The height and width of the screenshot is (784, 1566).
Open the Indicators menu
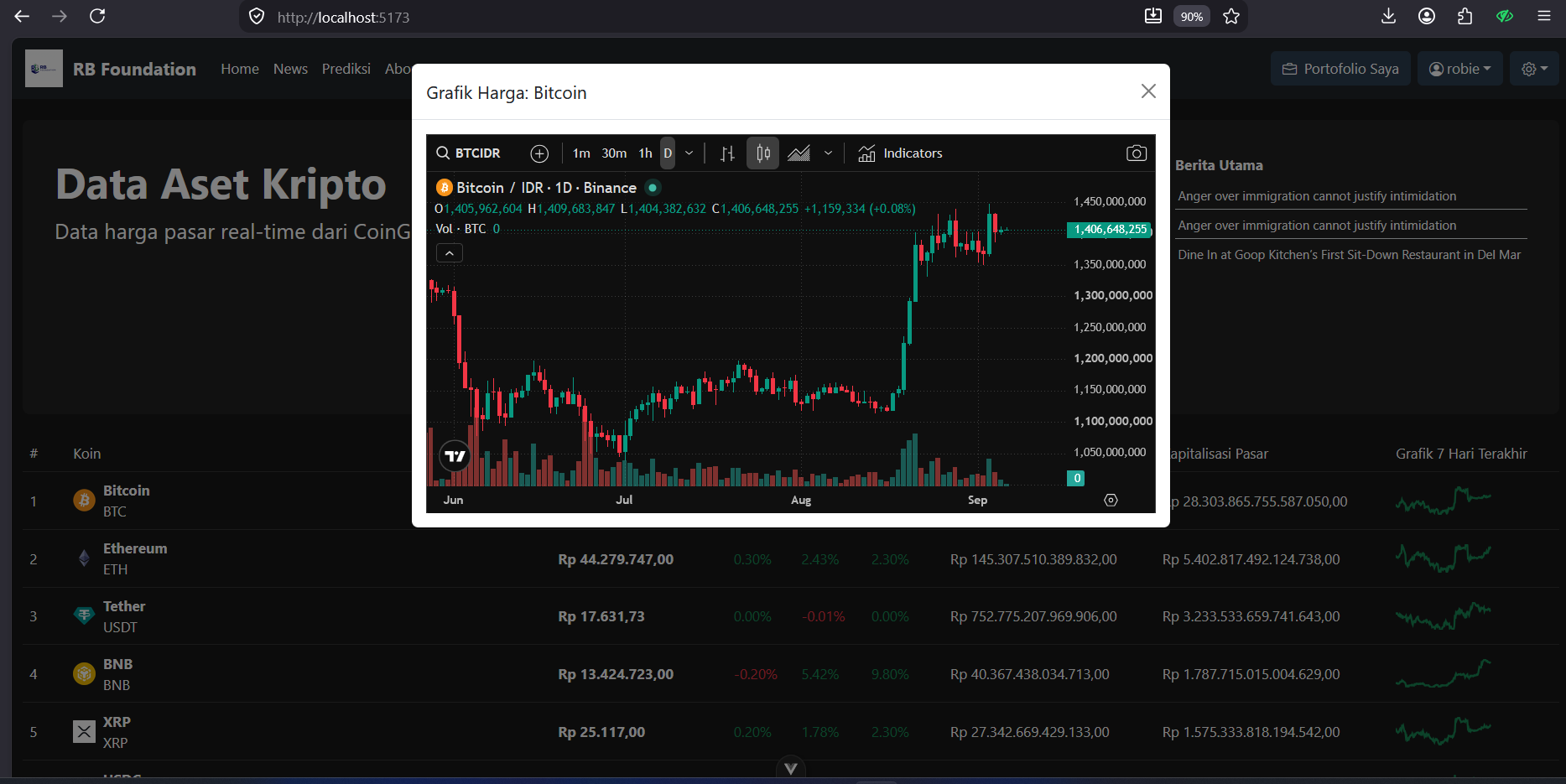[x=900, y=153]
